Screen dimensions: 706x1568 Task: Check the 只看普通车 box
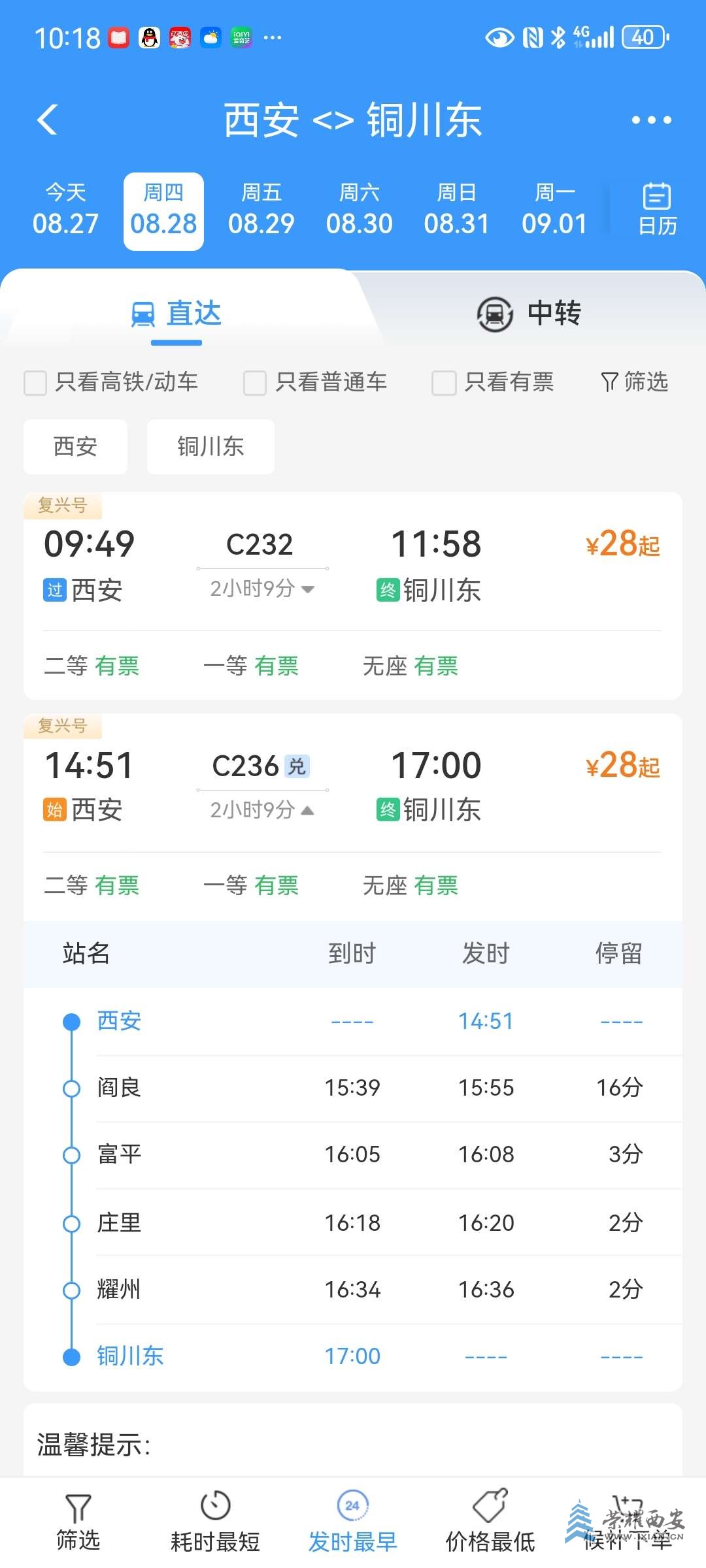click(x=255, y=383)
